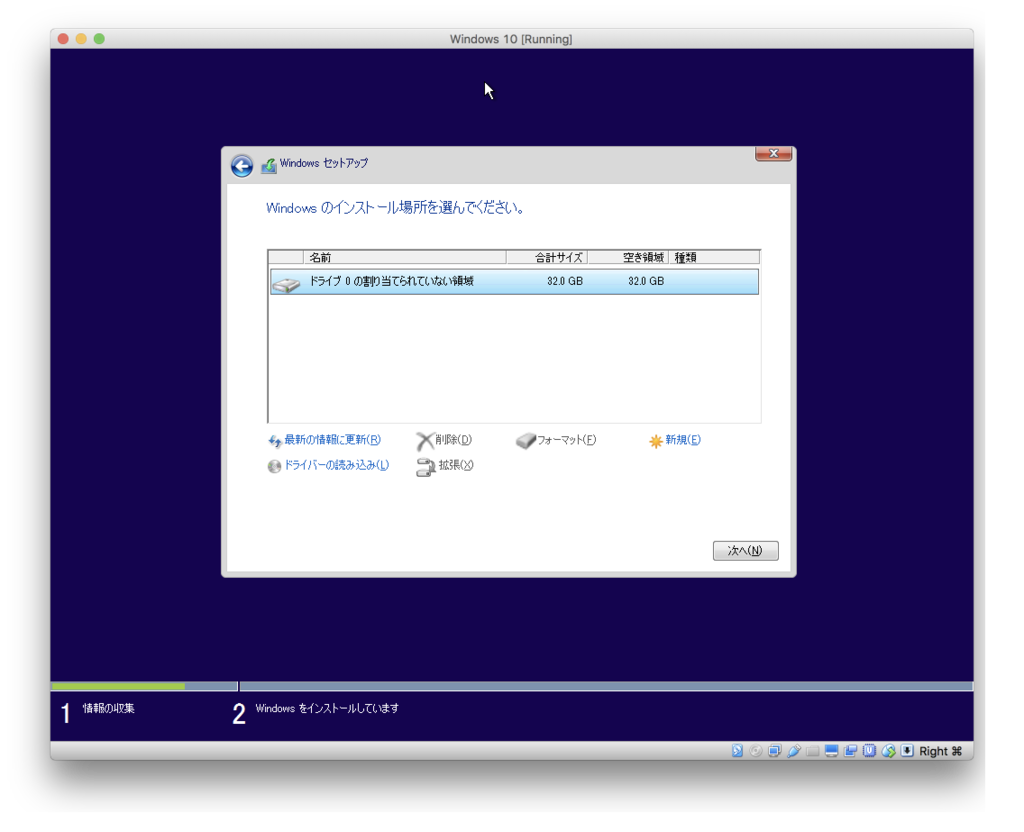This screenshot has width=1024, height=832.
Task: Click VirtualBox display status icon
Action: coord(831,751)
